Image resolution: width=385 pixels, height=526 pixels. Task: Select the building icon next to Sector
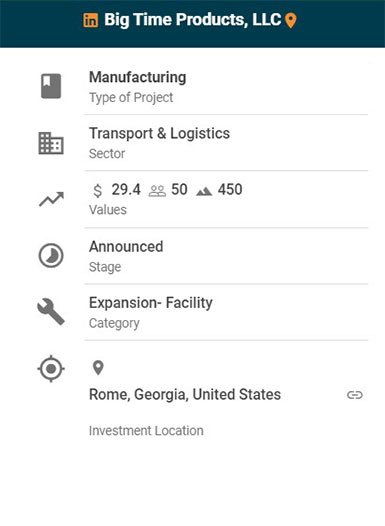pos(51,143)
